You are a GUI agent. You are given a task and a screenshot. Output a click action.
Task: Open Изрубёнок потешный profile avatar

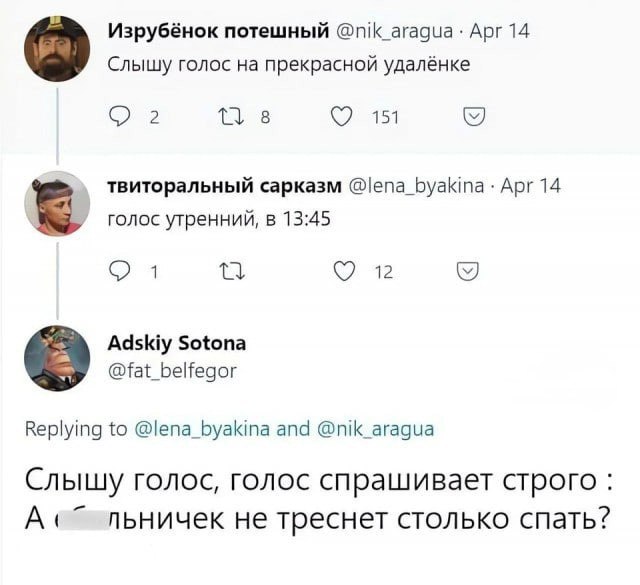click(x=57, y=49)
